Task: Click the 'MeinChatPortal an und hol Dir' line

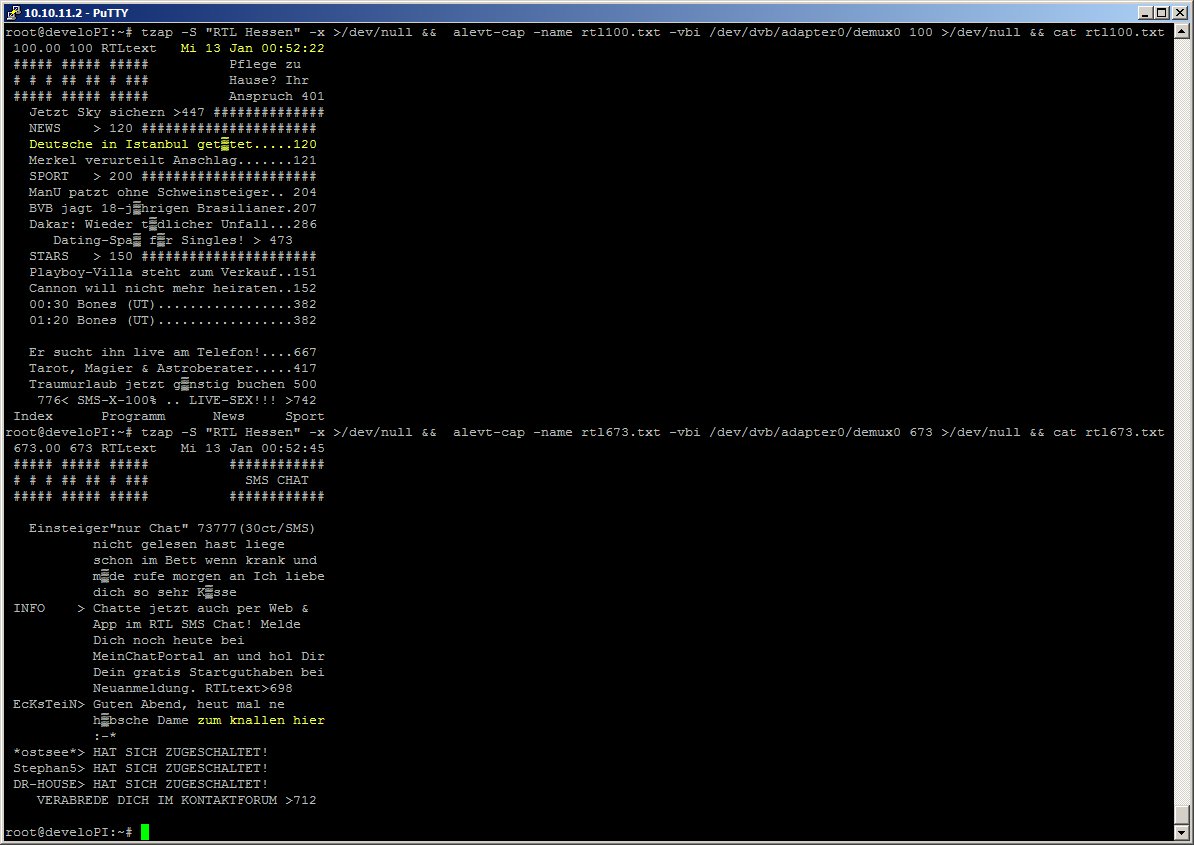Action: point(209,655)
